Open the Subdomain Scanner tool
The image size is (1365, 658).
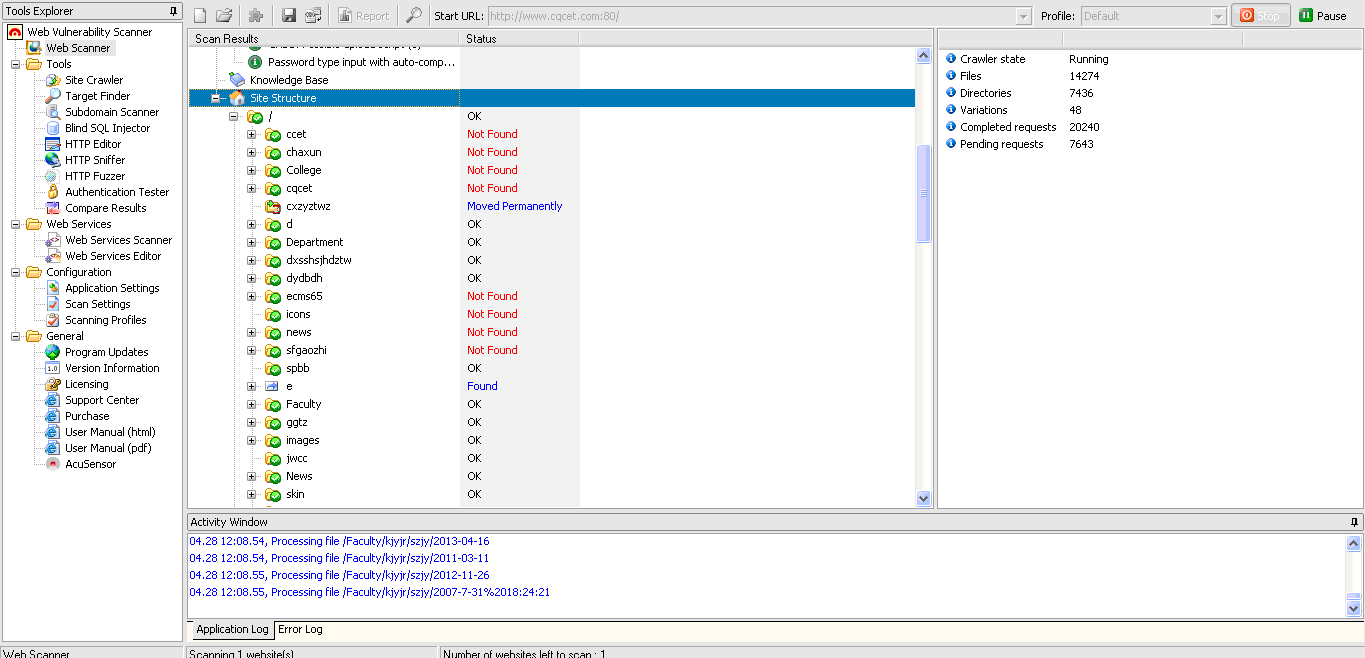pos(112,112)
